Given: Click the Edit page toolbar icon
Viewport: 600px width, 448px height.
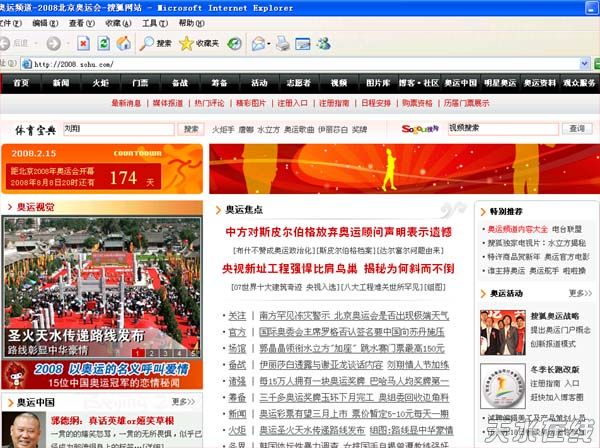Looking at the screenshot, I should tap(303, 43).
